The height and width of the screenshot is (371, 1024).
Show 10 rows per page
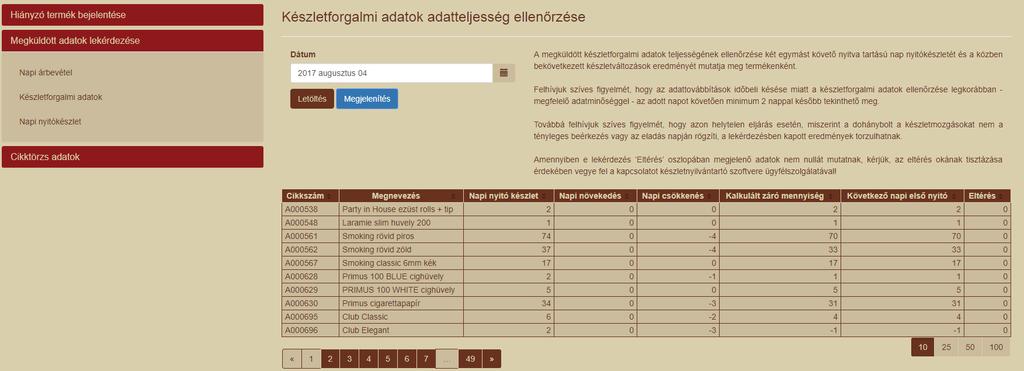[x=922, y=347]
